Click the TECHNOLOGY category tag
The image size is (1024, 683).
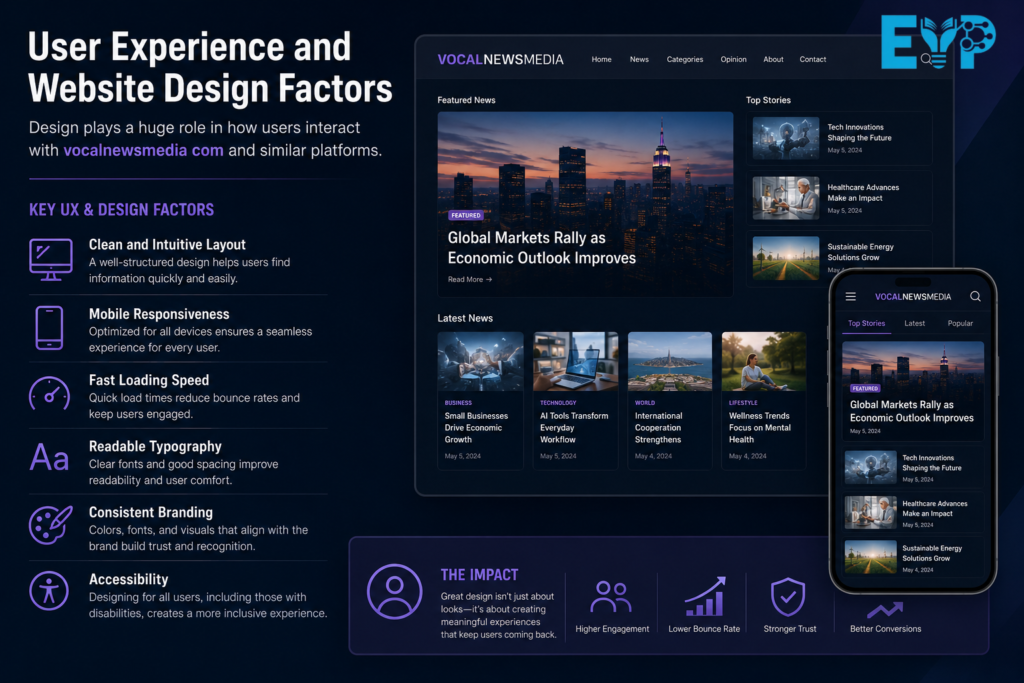point(558,403)
